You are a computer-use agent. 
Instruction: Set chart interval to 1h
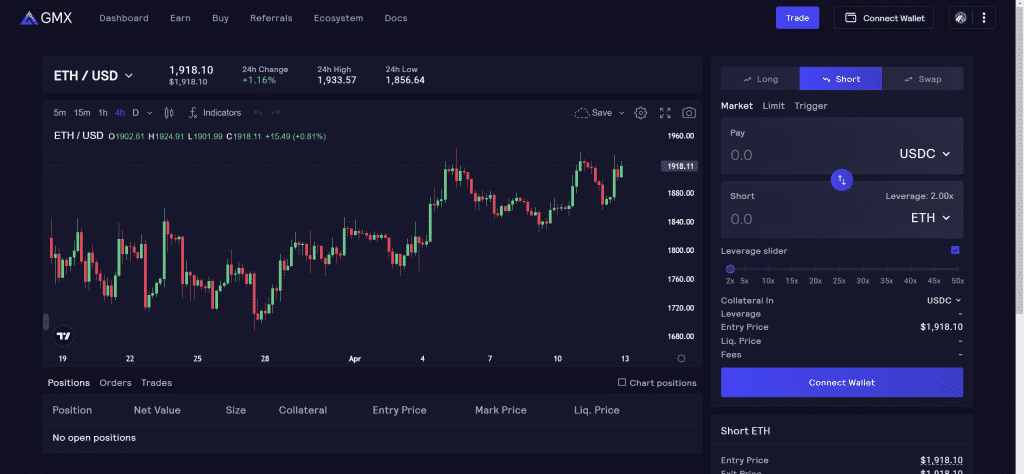click(103, 113)
